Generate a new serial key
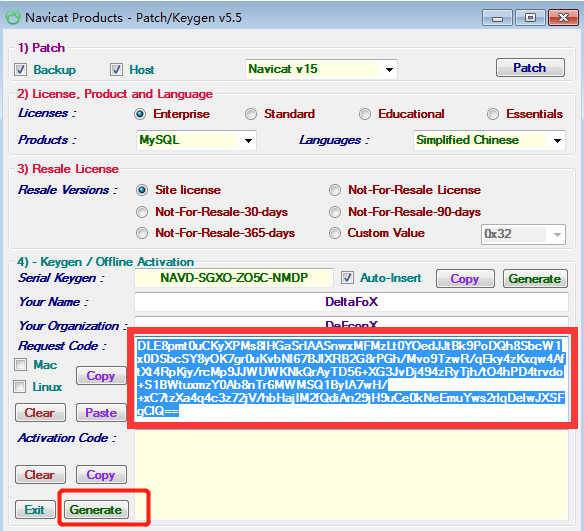This screenshot has height=531, width=584. click(535, 279)
